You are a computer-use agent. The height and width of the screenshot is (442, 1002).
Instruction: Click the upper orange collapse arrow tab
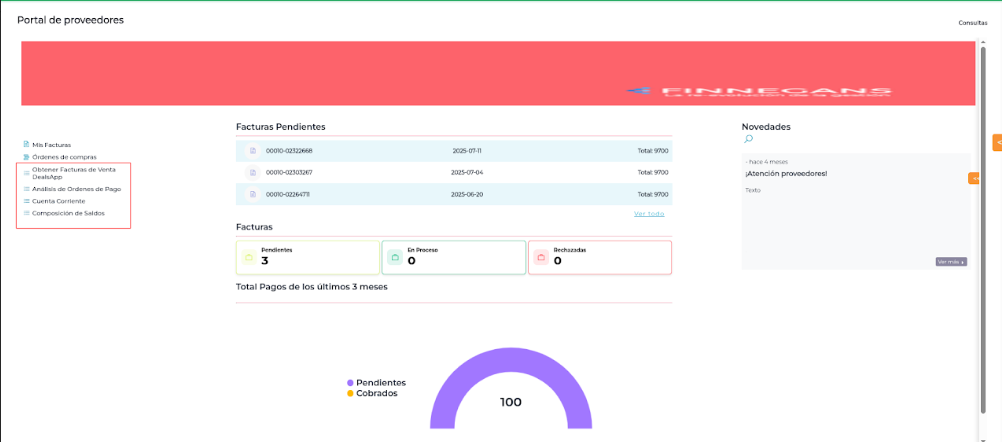point(997,142)
